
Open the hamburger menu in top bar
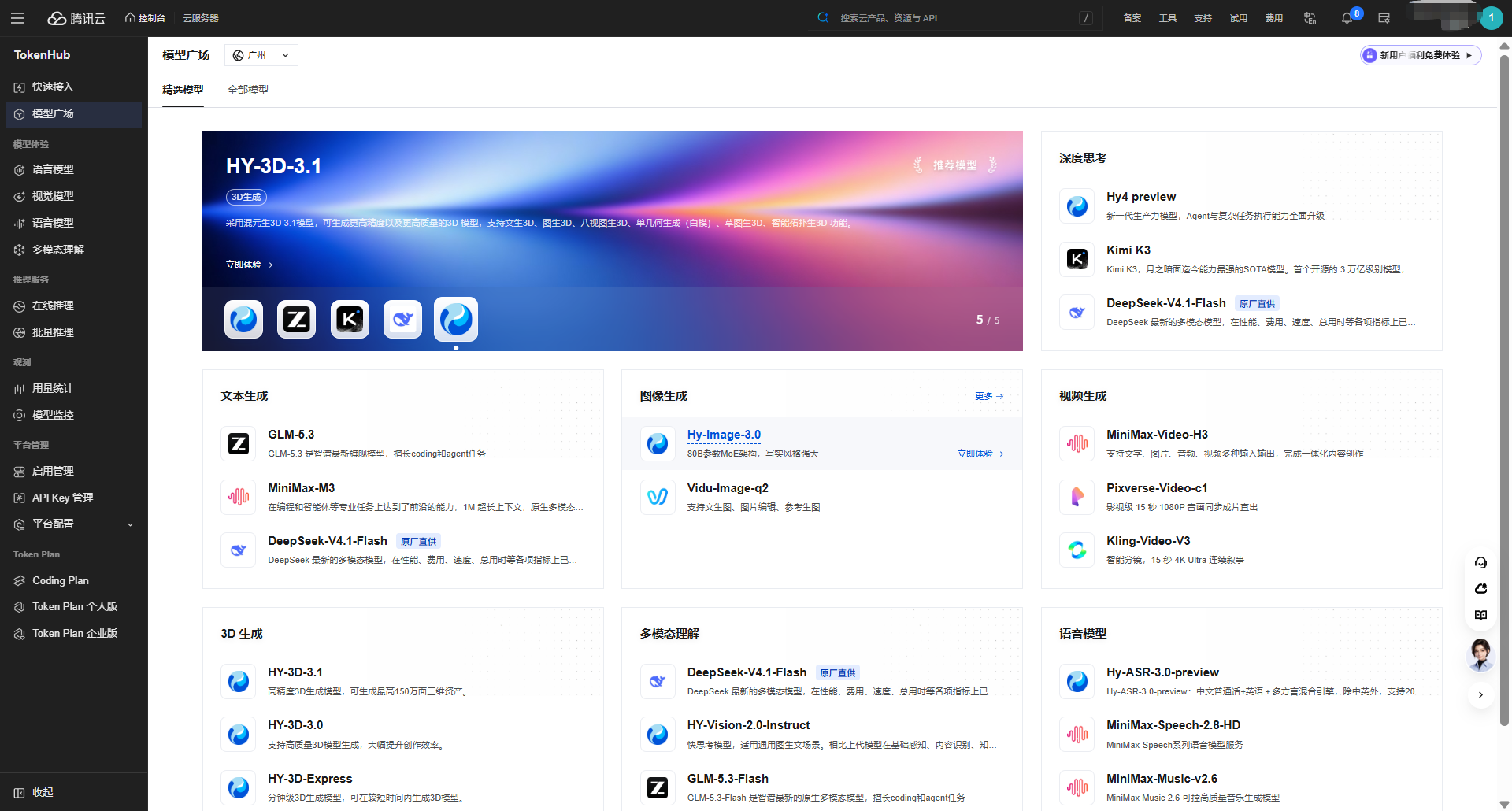pos(17,18)
